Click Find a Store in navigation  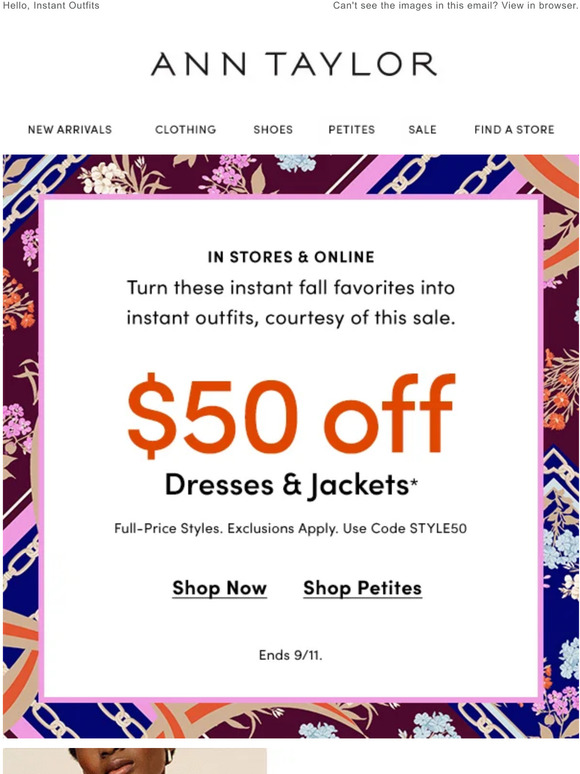pyautogui.click(x=514, y=129)
